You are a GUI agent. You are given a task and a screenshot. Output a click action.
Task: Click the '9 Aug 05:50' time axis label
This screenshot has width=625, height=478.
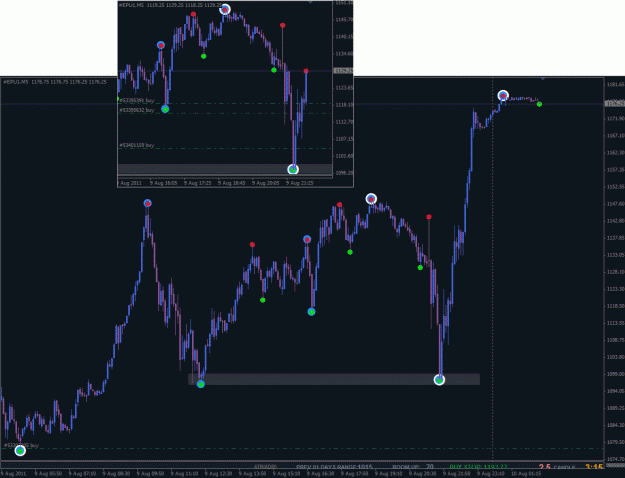[48, 474]
